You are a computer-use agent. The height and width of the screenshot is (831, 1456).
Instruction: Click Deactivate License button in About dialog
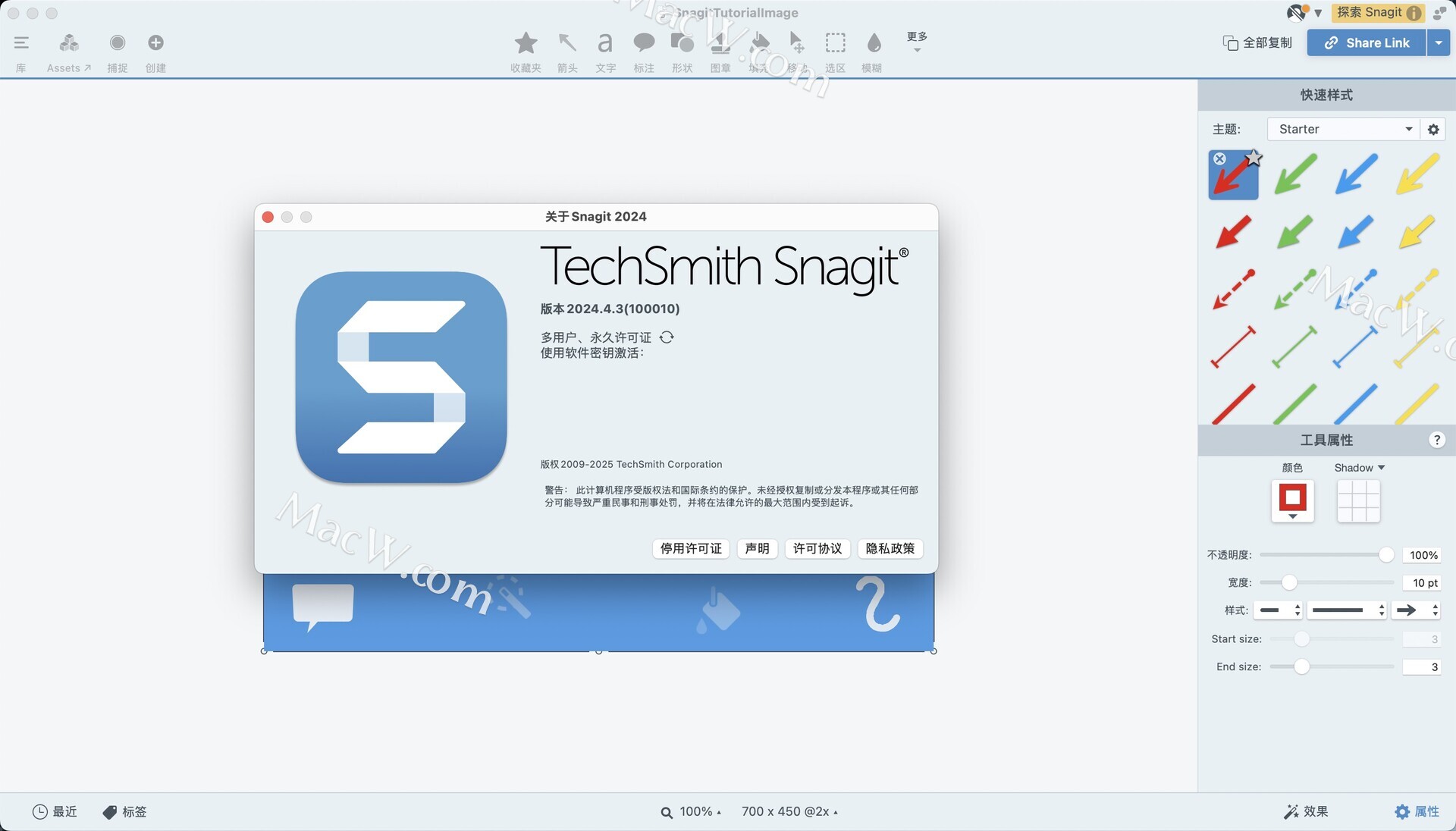click(691, 548)
